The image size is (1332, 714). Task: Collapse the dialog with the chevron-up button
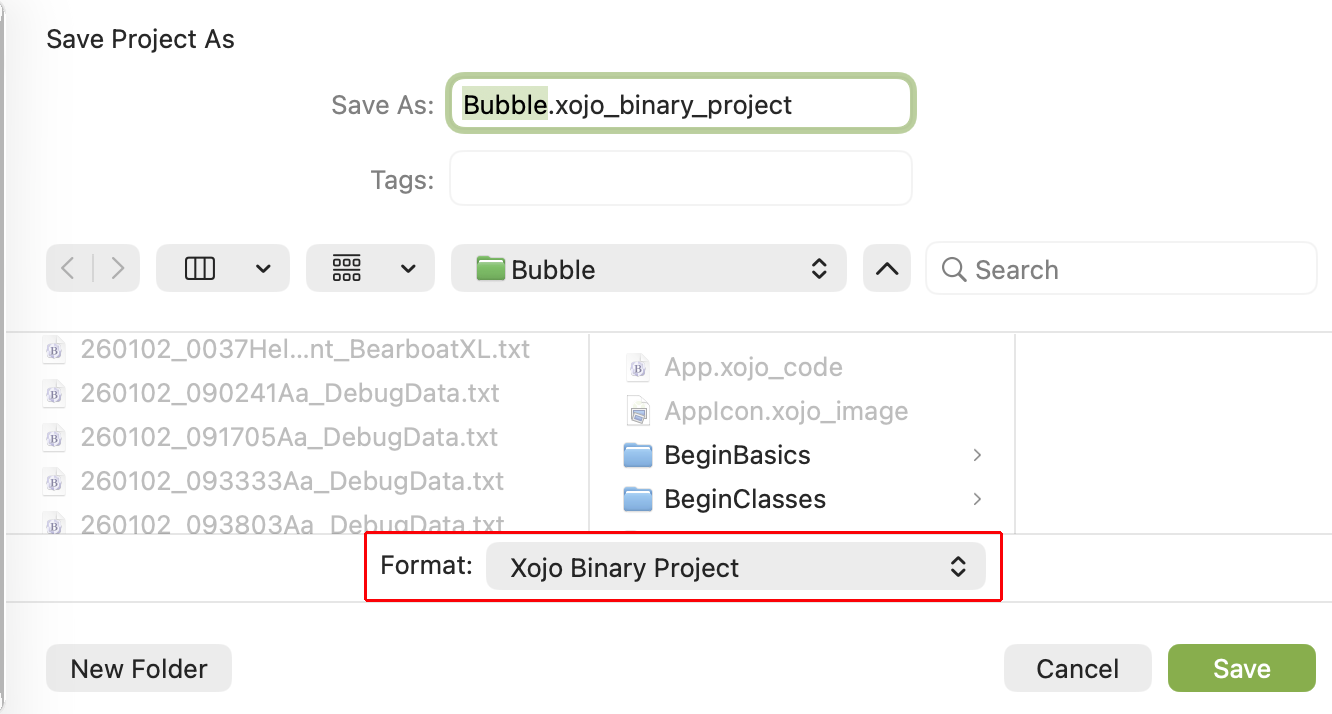pyautogui.click(x=886, y=269)
